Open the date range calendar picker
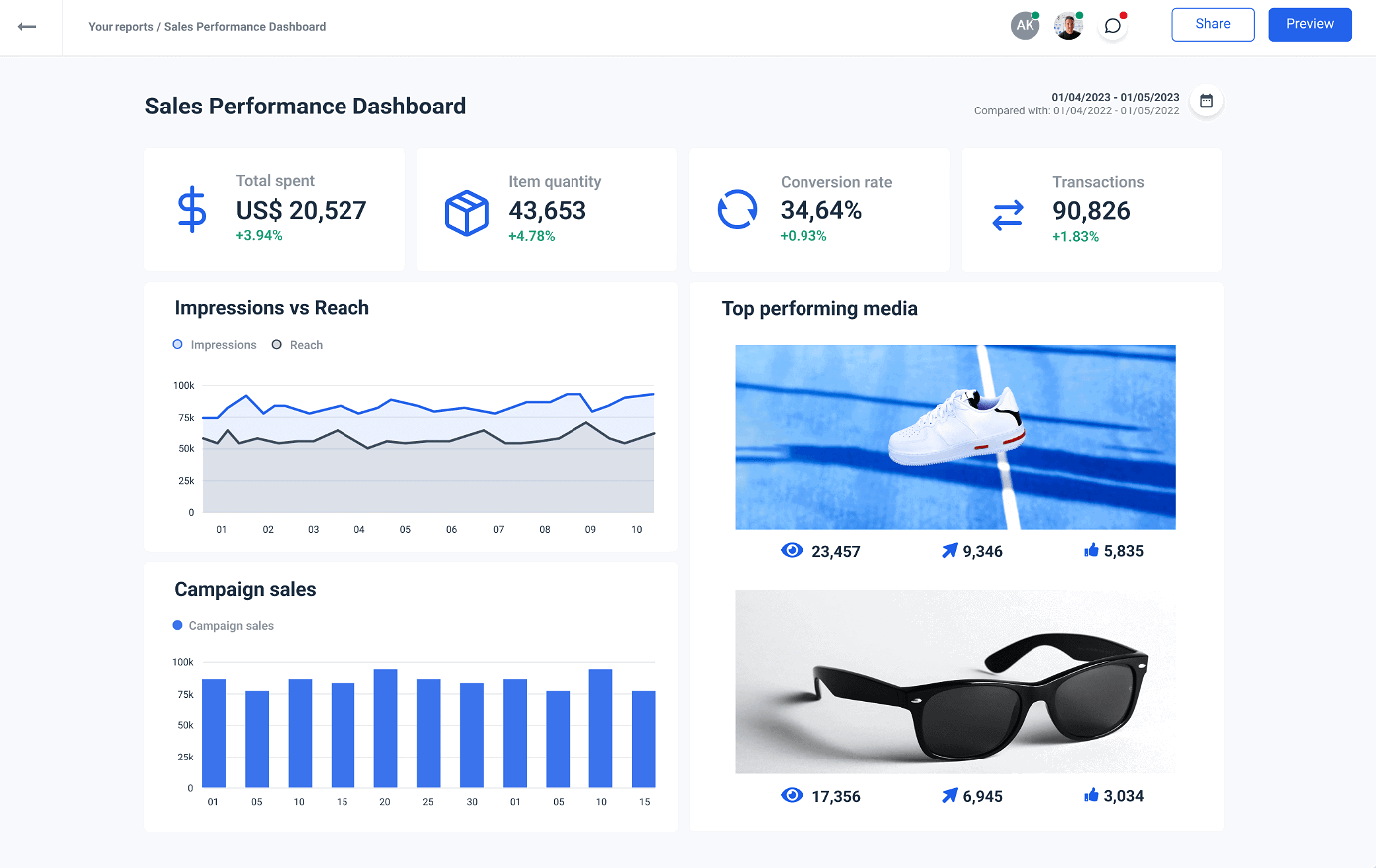This screenshot has height=868, width=1376. click(1205, 101)
